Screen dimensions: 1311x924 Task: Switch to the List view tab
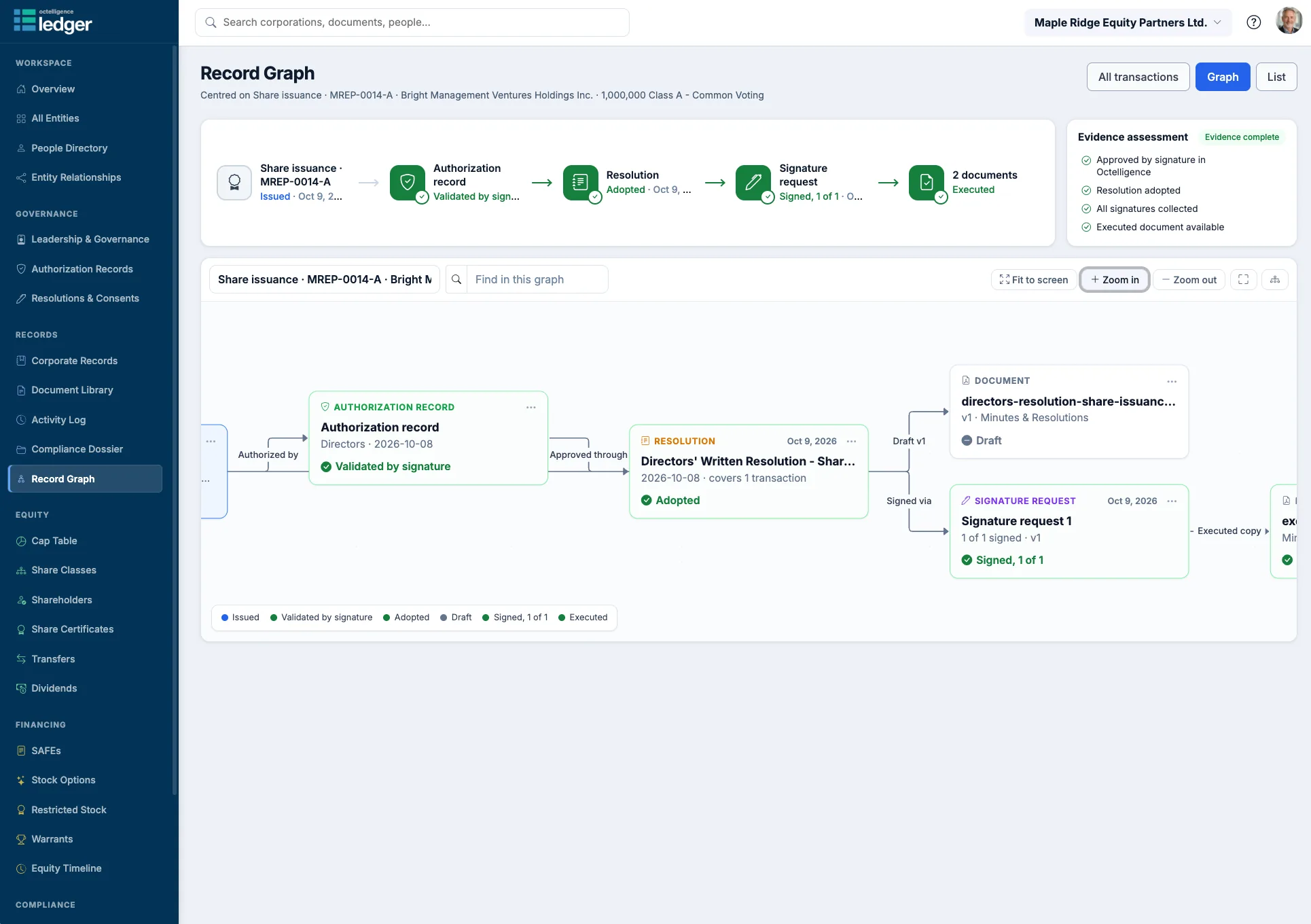1276,77
